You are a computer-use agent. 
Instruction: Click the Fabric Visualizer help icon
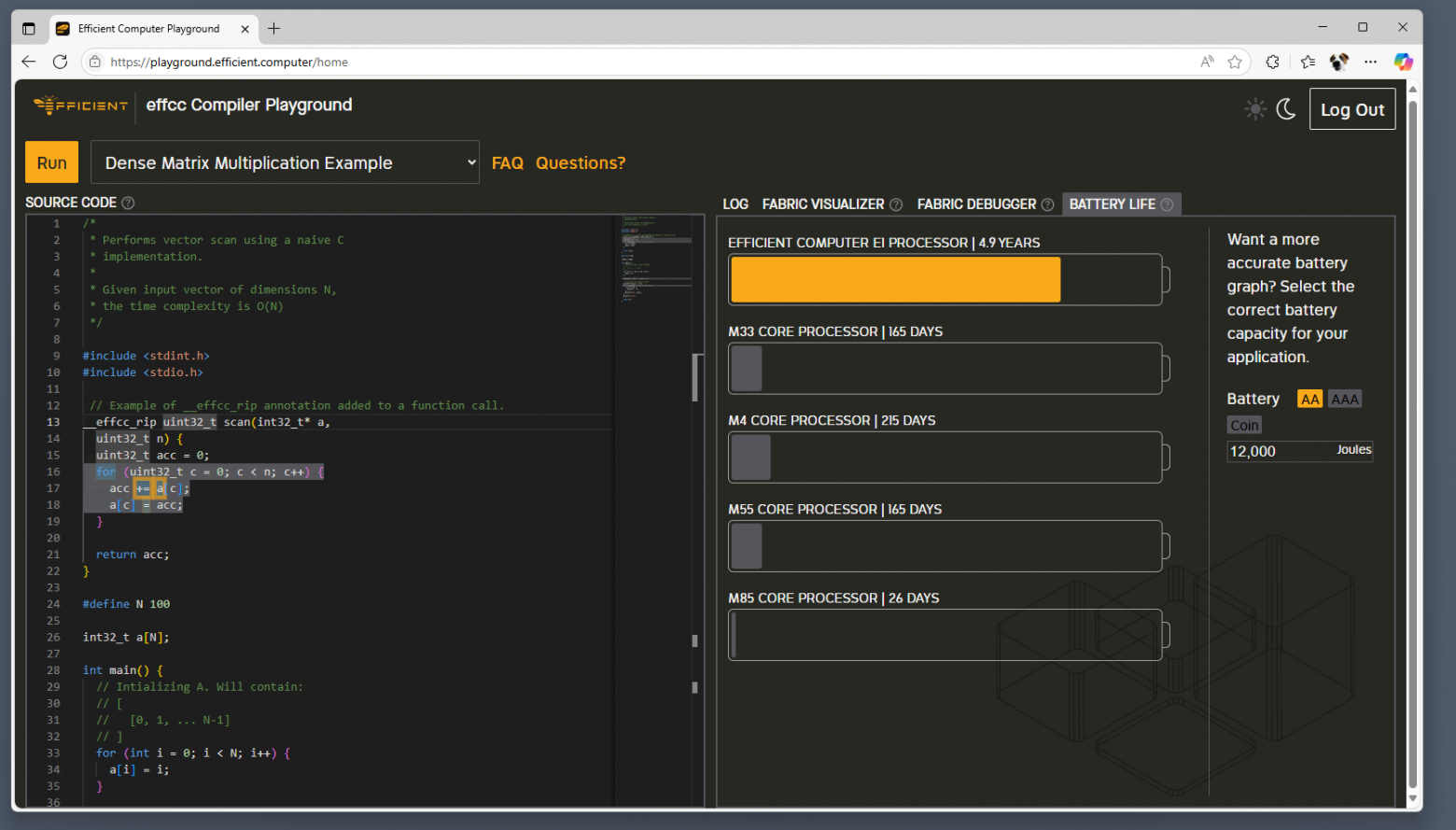click(x=896, y=204)
